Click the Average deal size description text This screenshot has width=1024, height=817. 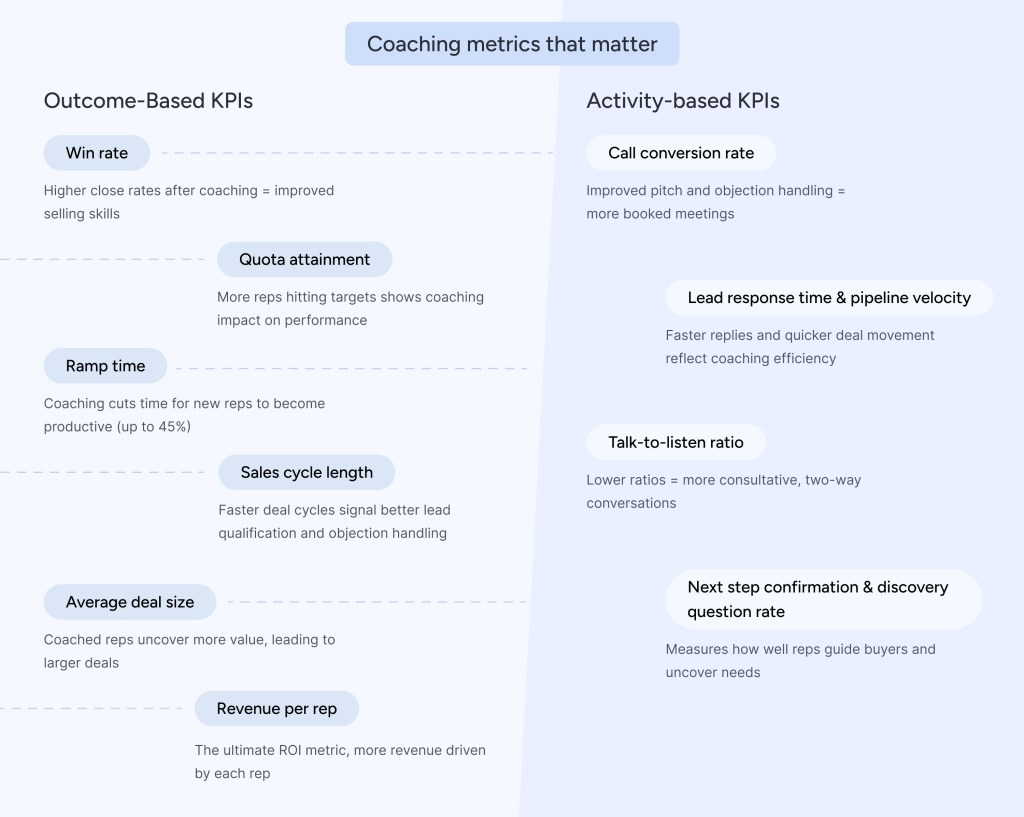click(189, 650)
